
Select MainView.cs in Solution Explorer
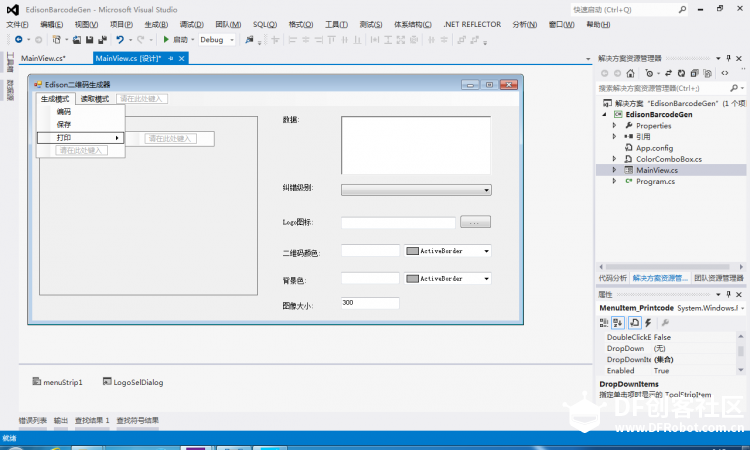[x=656, y=170]
